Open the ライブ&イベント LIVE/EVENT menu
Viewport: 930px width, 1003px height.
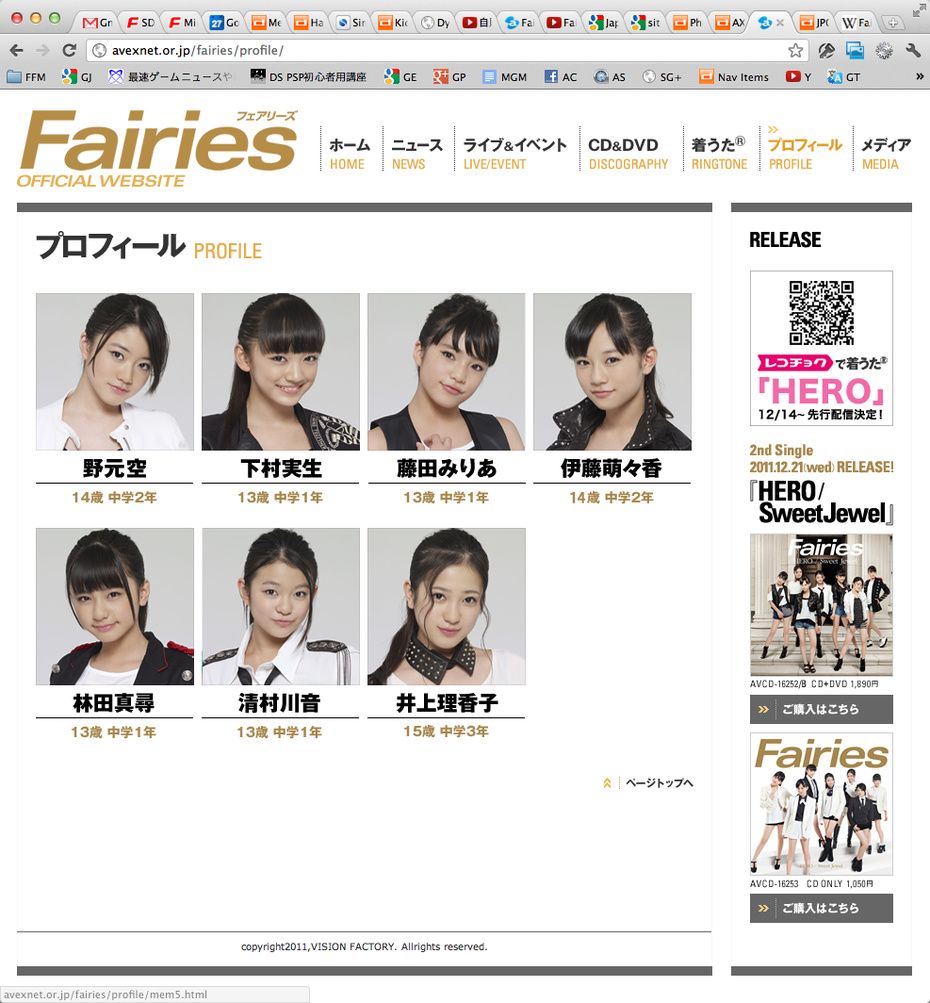click(514, 154)
